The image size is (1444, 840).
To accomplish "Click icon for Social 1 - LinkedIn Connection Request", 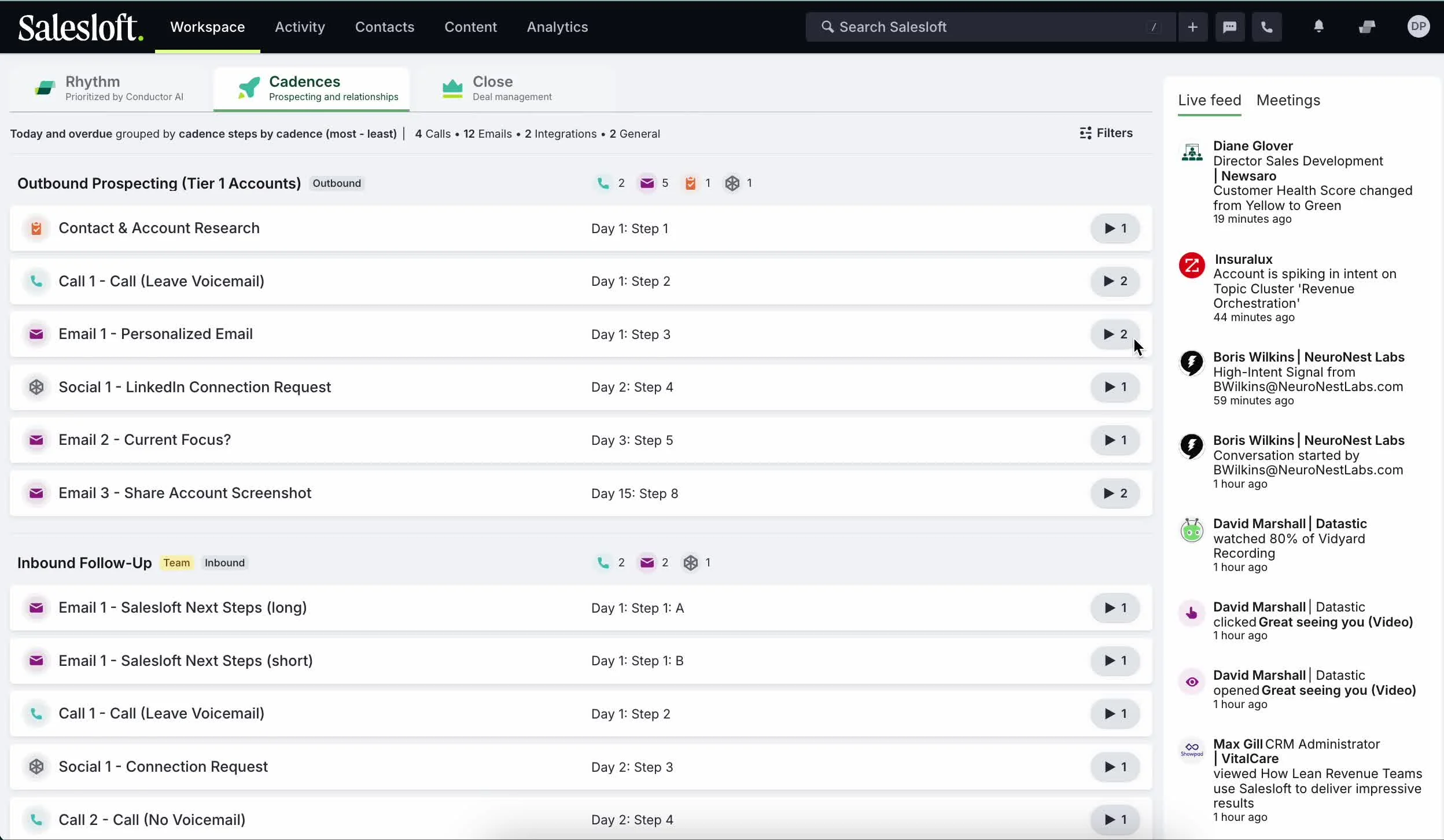I will pyautogui.click(x=36, y=387).
